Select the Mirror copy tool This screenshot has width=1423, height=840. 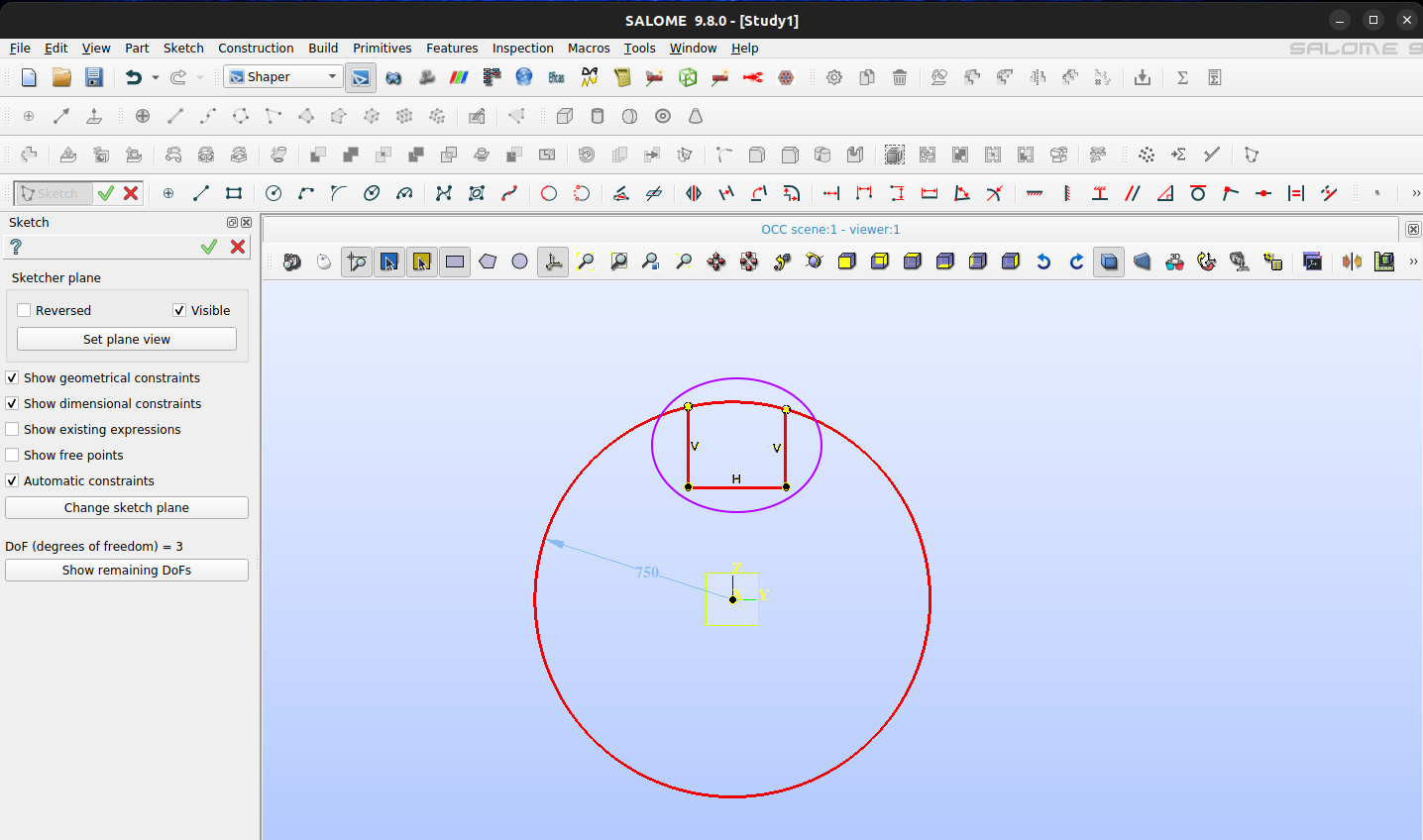(x=694, y=193)
